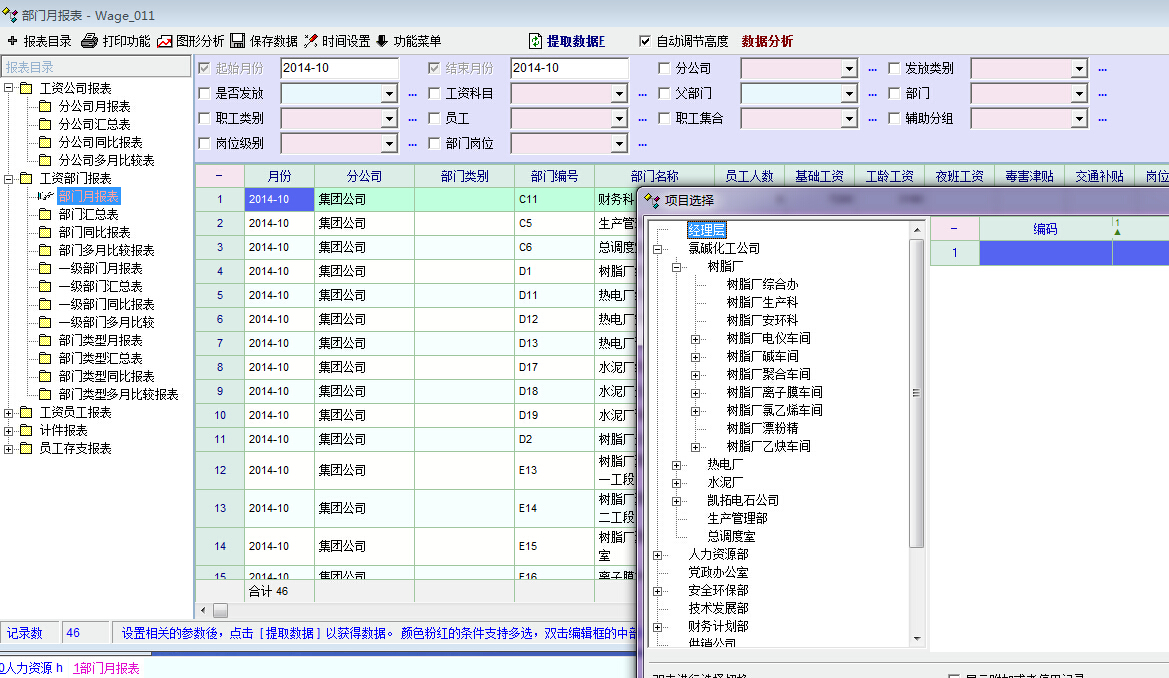Click the 提取数据 refresh icon
Viewport: 1169px width, 678px height.
point(536,41)
